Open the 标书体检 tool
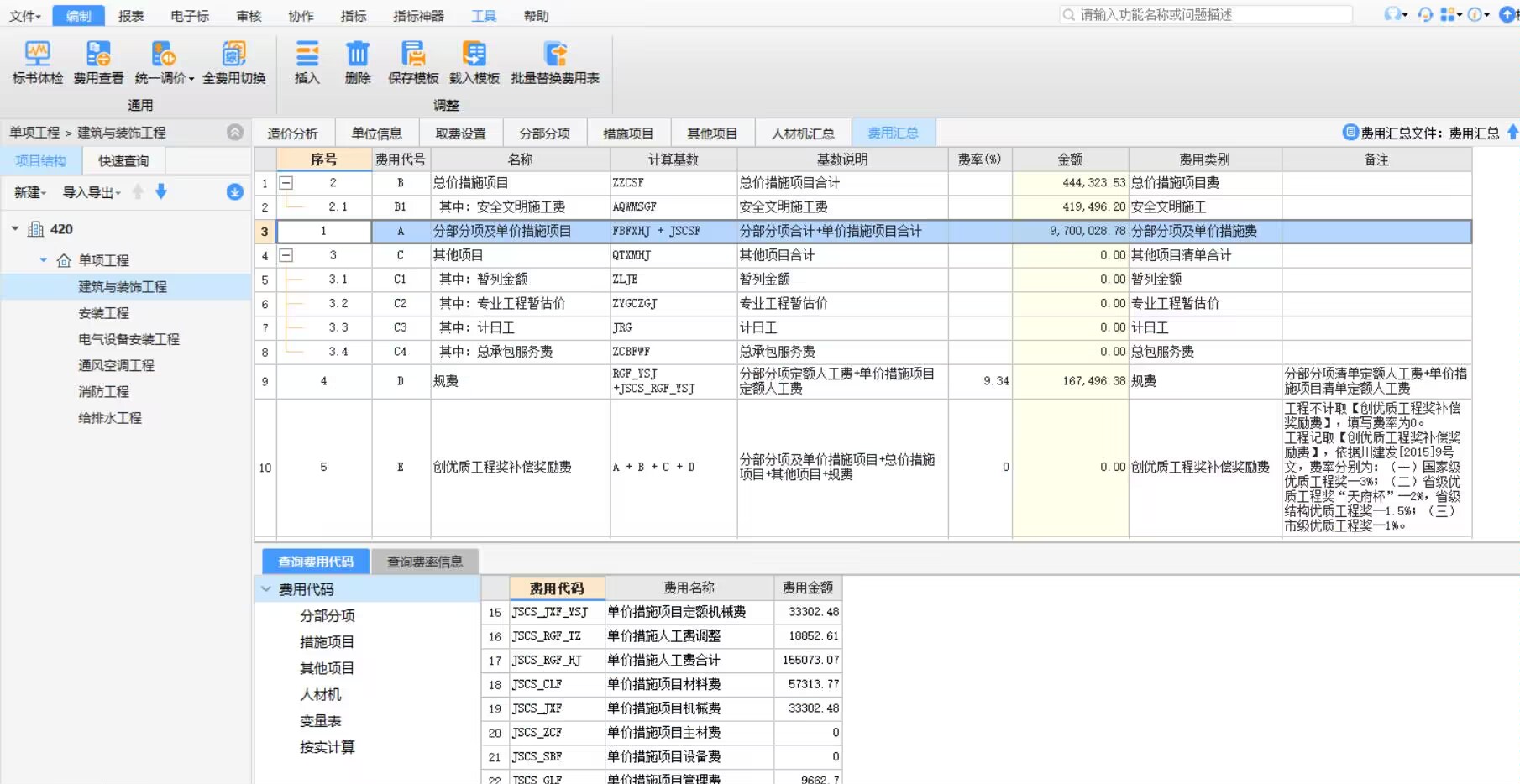 point(37,63)
